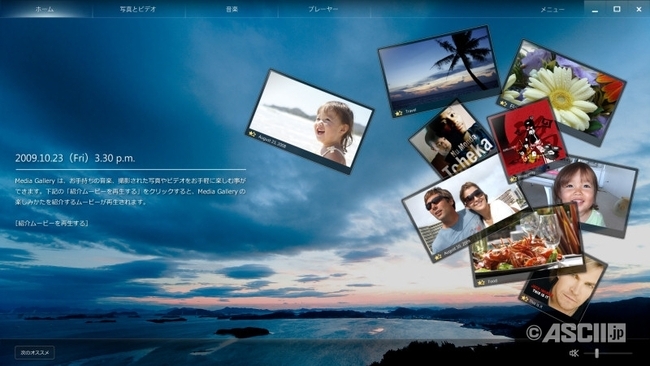Viewport: 650px width, 366px height.
Task: Open the Tcheka album cover thumbnail
Action: coord(453,138)
